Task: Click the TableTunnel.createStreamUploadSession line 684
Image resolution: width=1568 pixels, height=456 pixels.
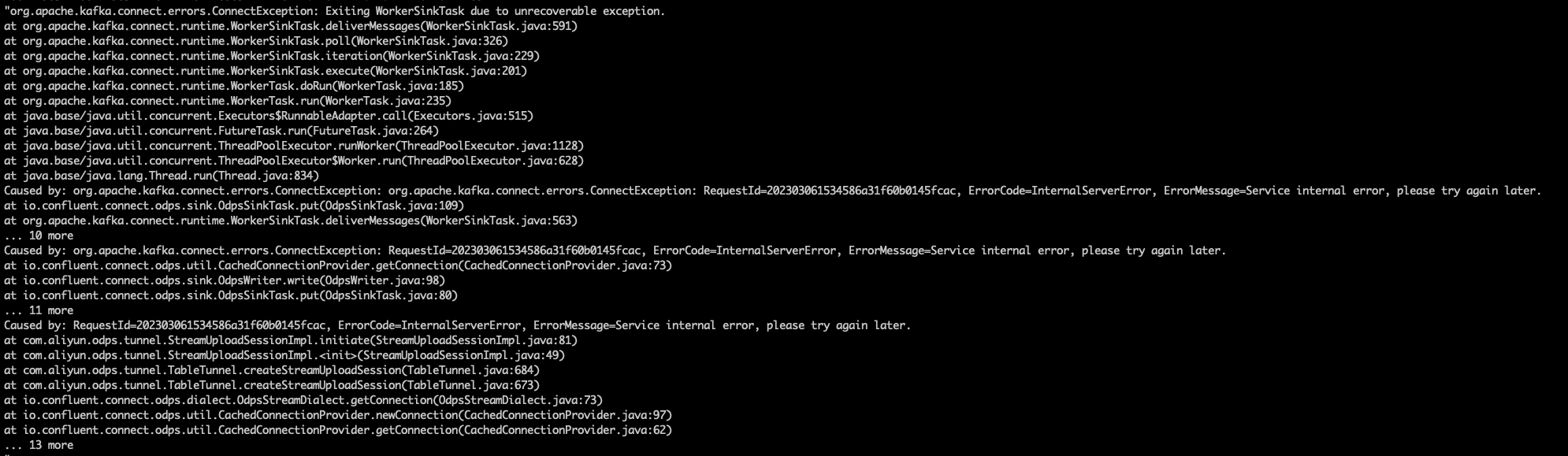Action: click(x=272, y=370)
